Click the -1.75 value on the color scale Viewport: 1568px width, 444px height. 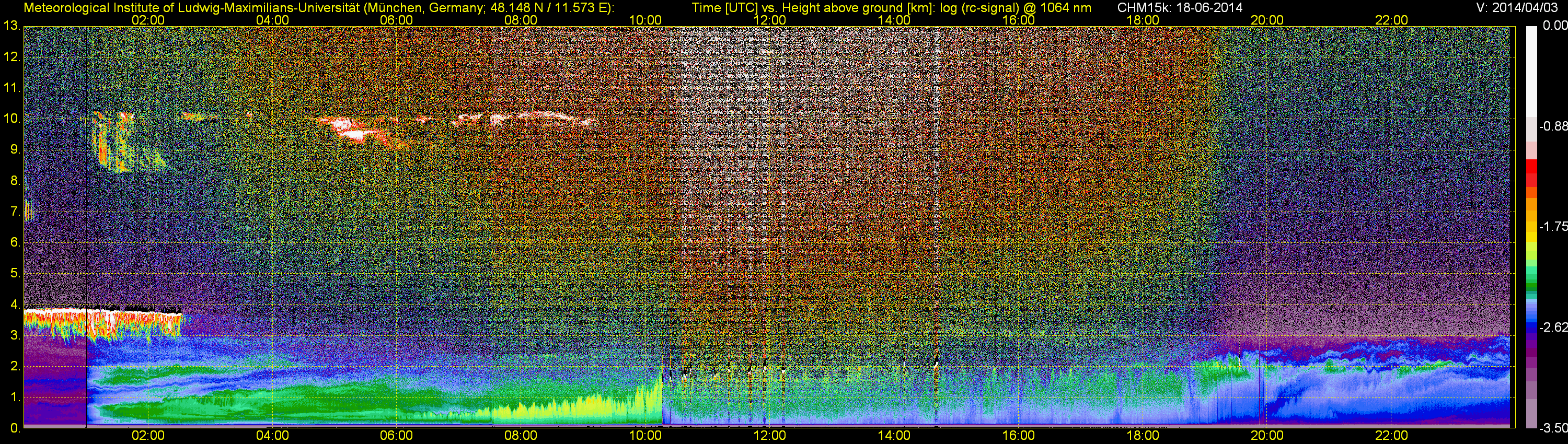(x=1553, y=226)
